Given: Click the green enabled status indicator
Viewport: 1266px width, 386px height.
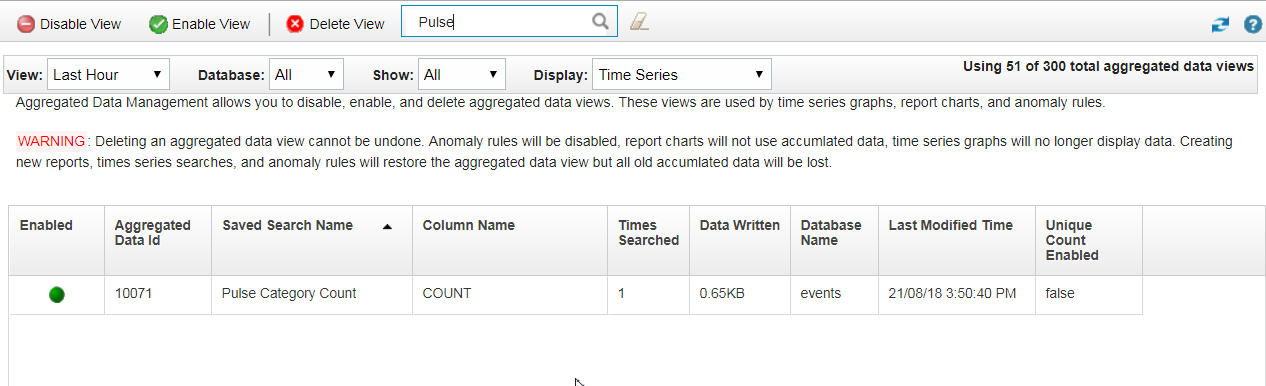Looking at the screenshot, I should (x=57, y=295).
